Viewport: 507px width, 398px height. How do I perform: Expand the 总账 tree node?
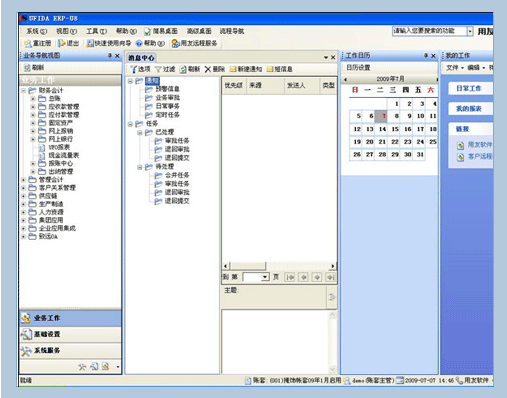[x=33, y=99]
